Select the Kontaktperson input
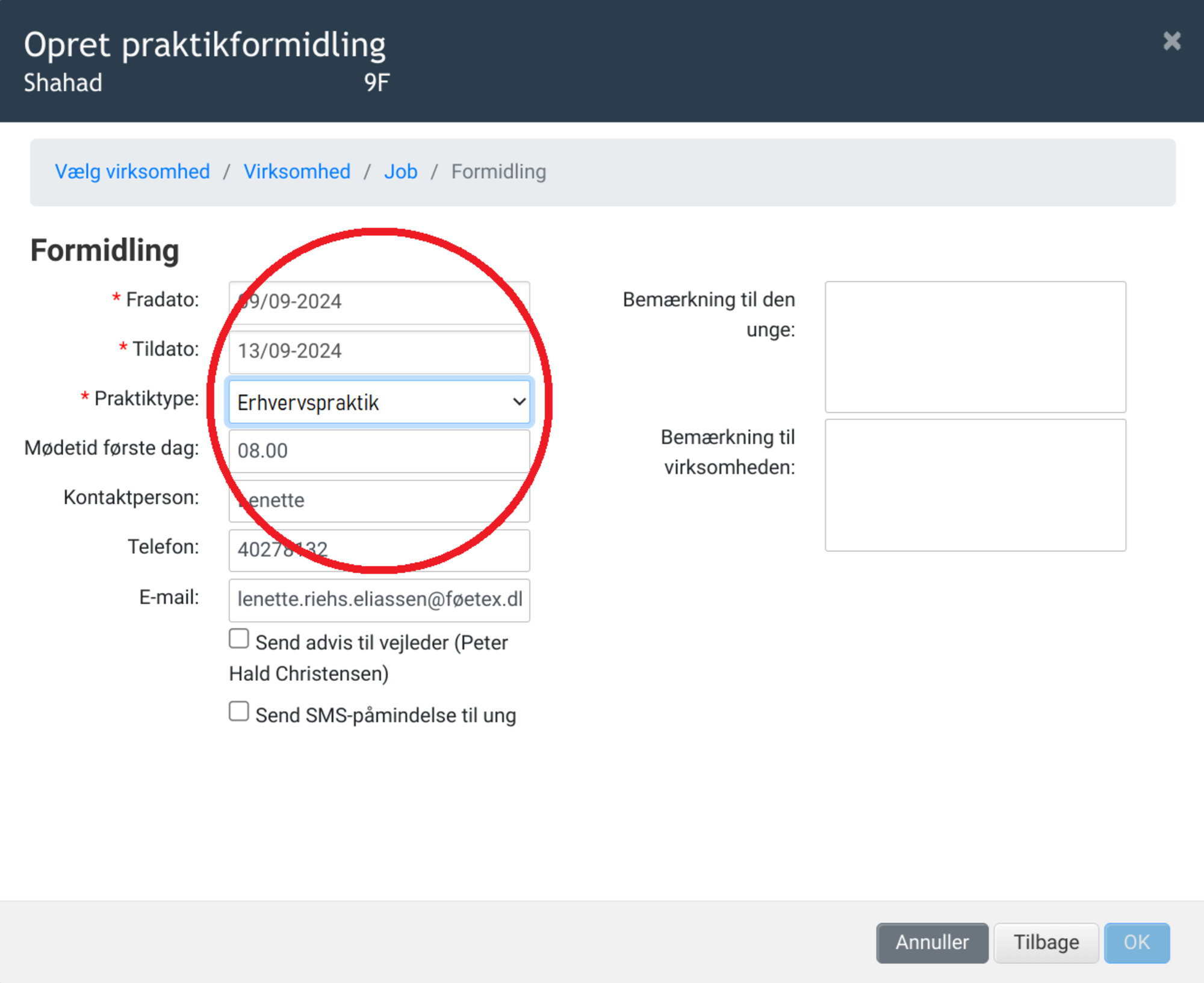Screen dimensions: 1204x983 (379, 500)
